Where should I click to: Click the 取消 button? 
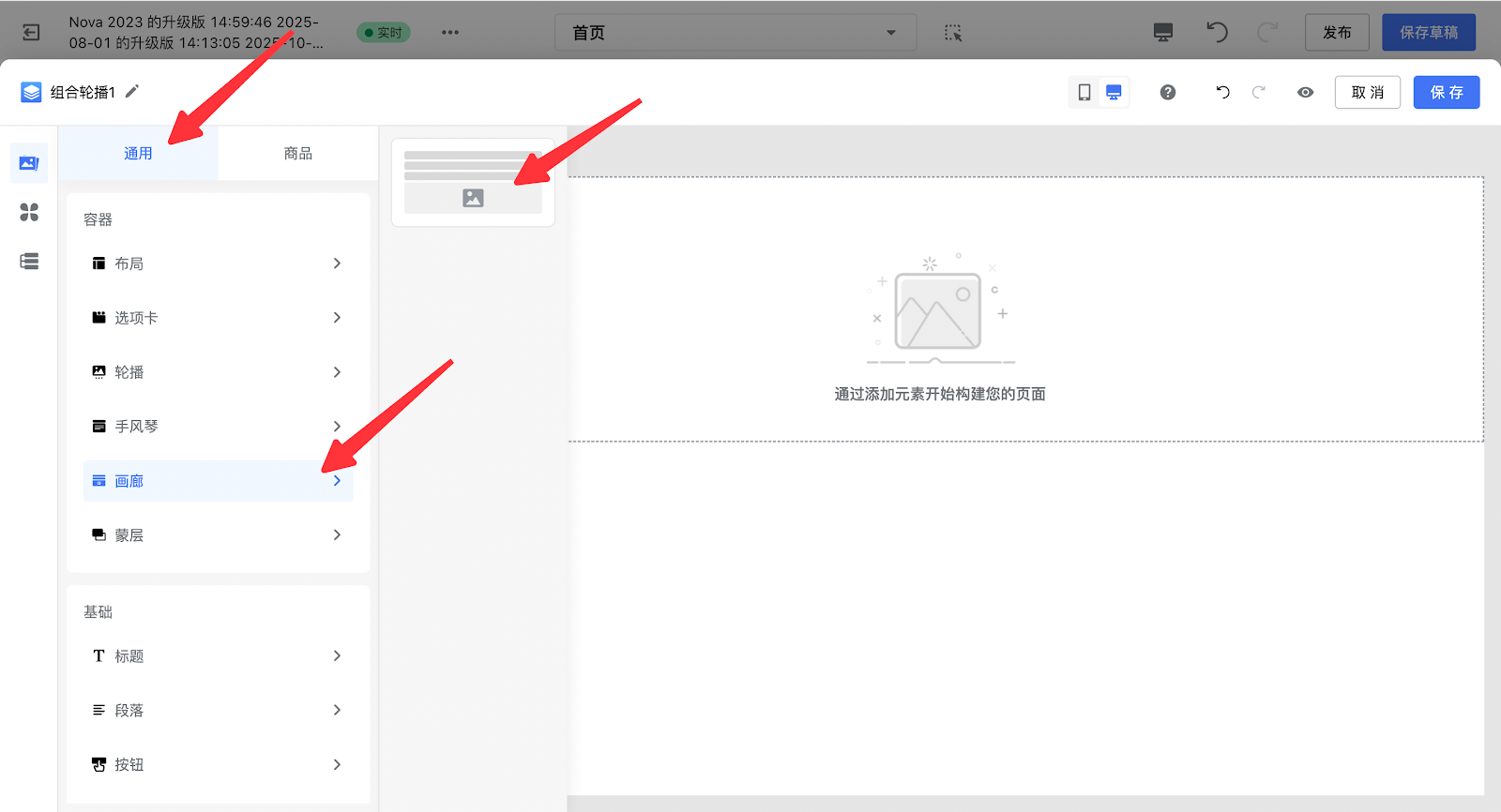tap(1367, 92)
